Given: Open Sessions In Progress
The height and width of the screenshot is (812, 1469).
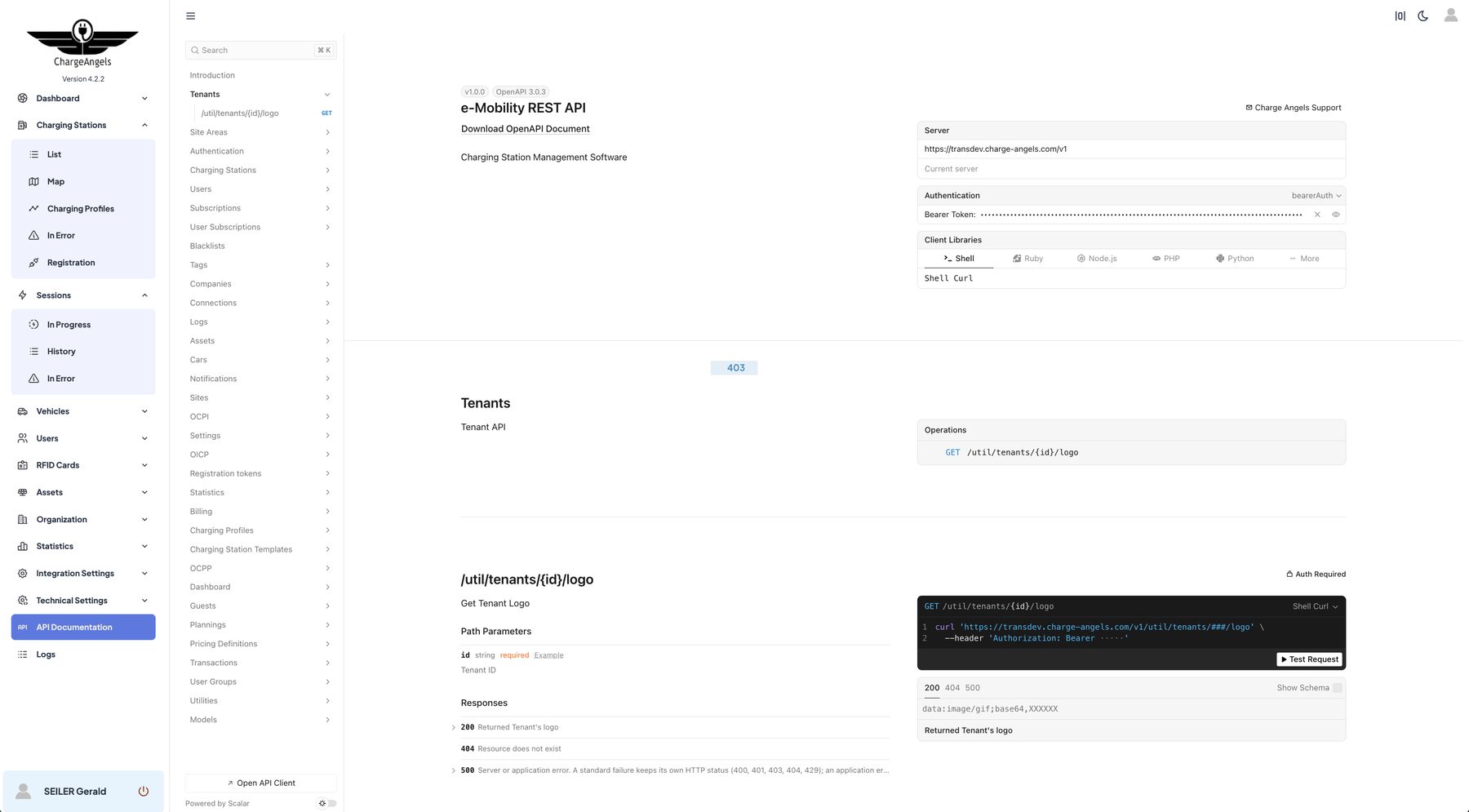Looking at the screenshot, I should (69, 325).
